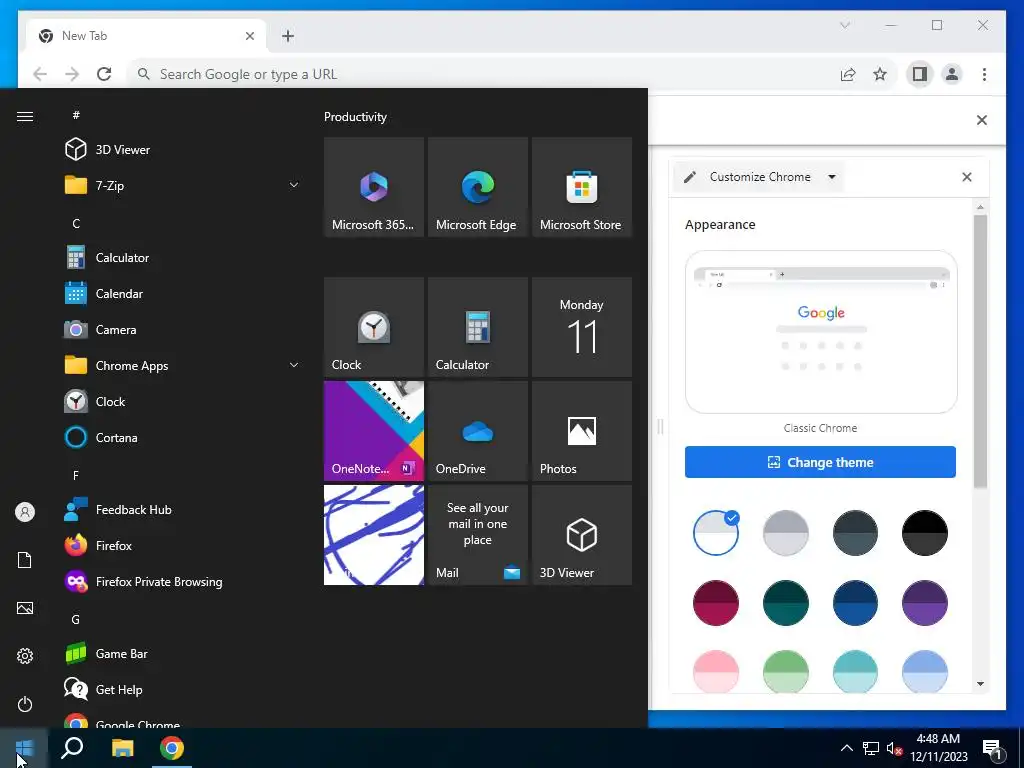Screen dimensions: 1024x768
Task: Open Documents from the Start sidebar
Action: point(25,560)
